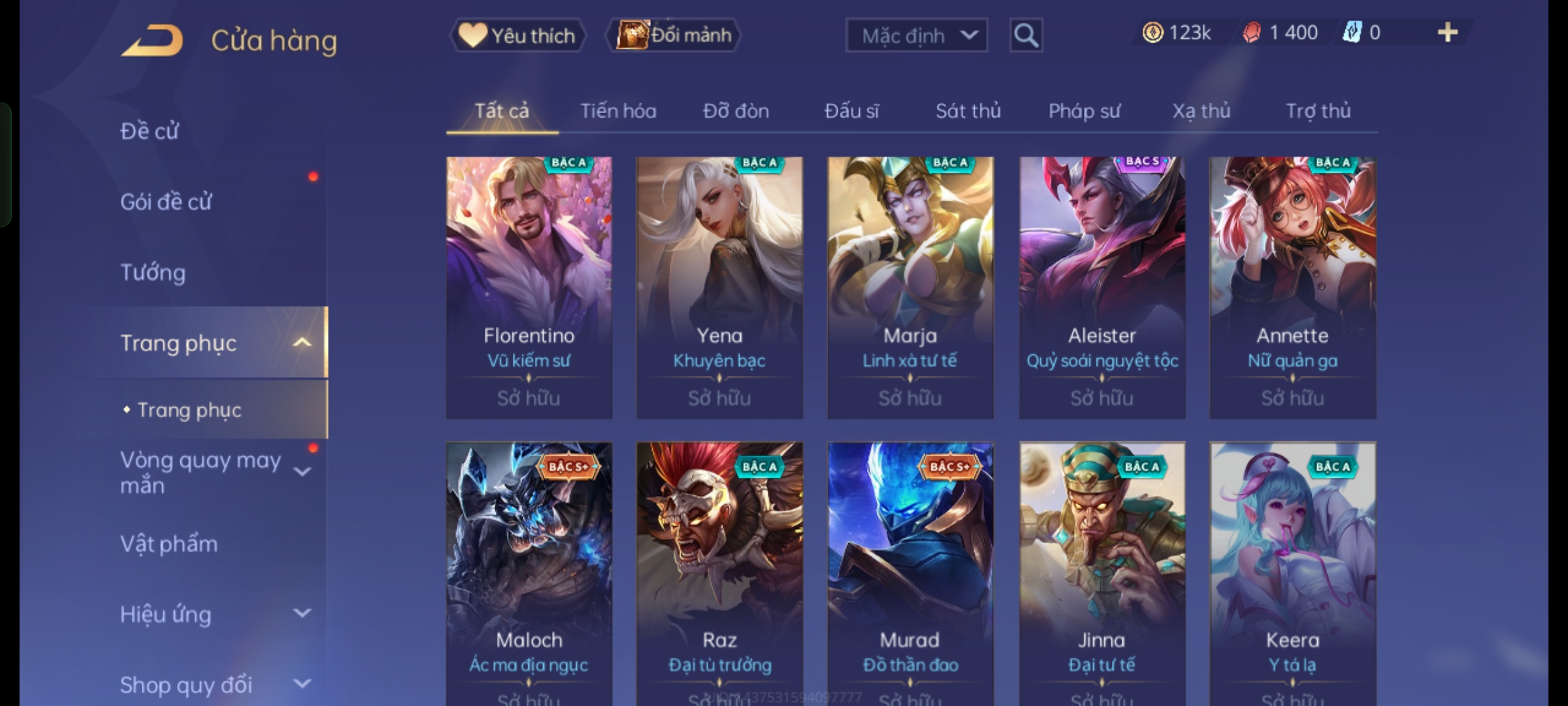Open the Gói đề cử menu
Viewport: 1568px width, 706px height.
pos(166,202)
